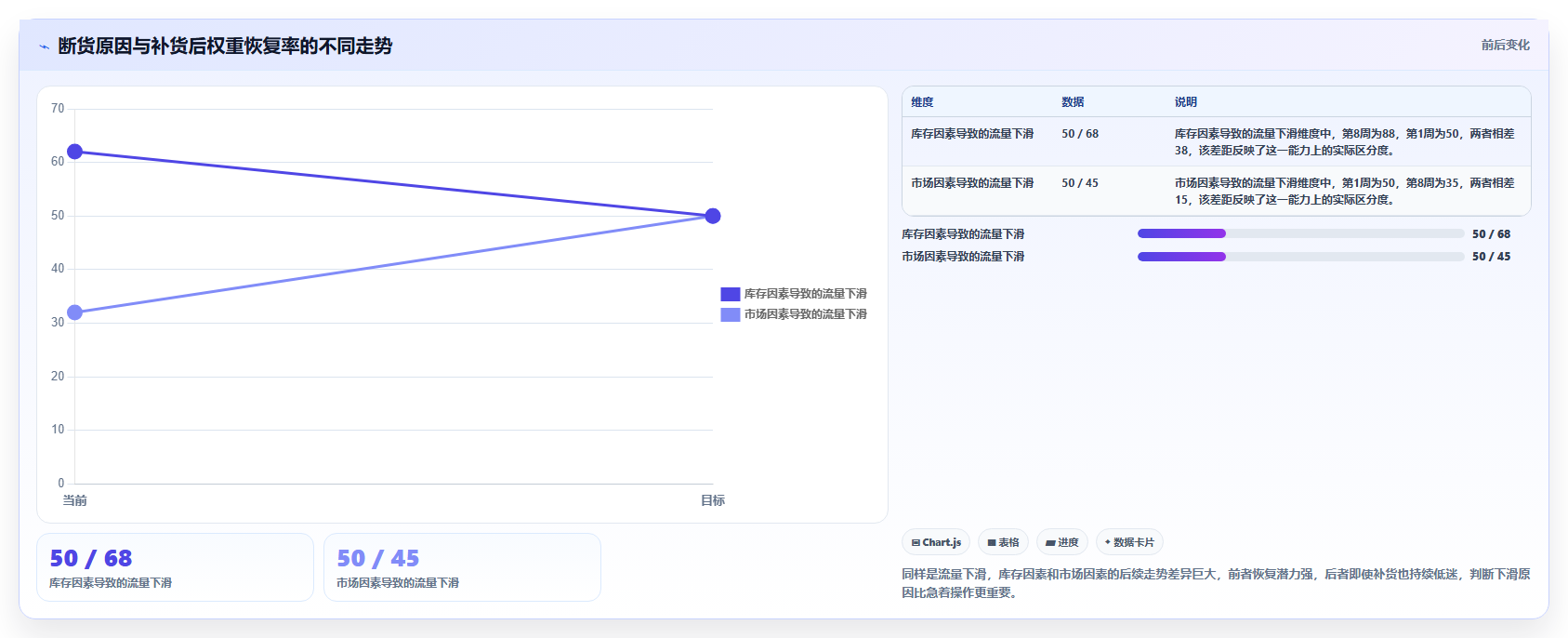Open the 50 / 45 data card
Image resolution: width=1568 pixels, height=638 pixels.
point(462,567)
